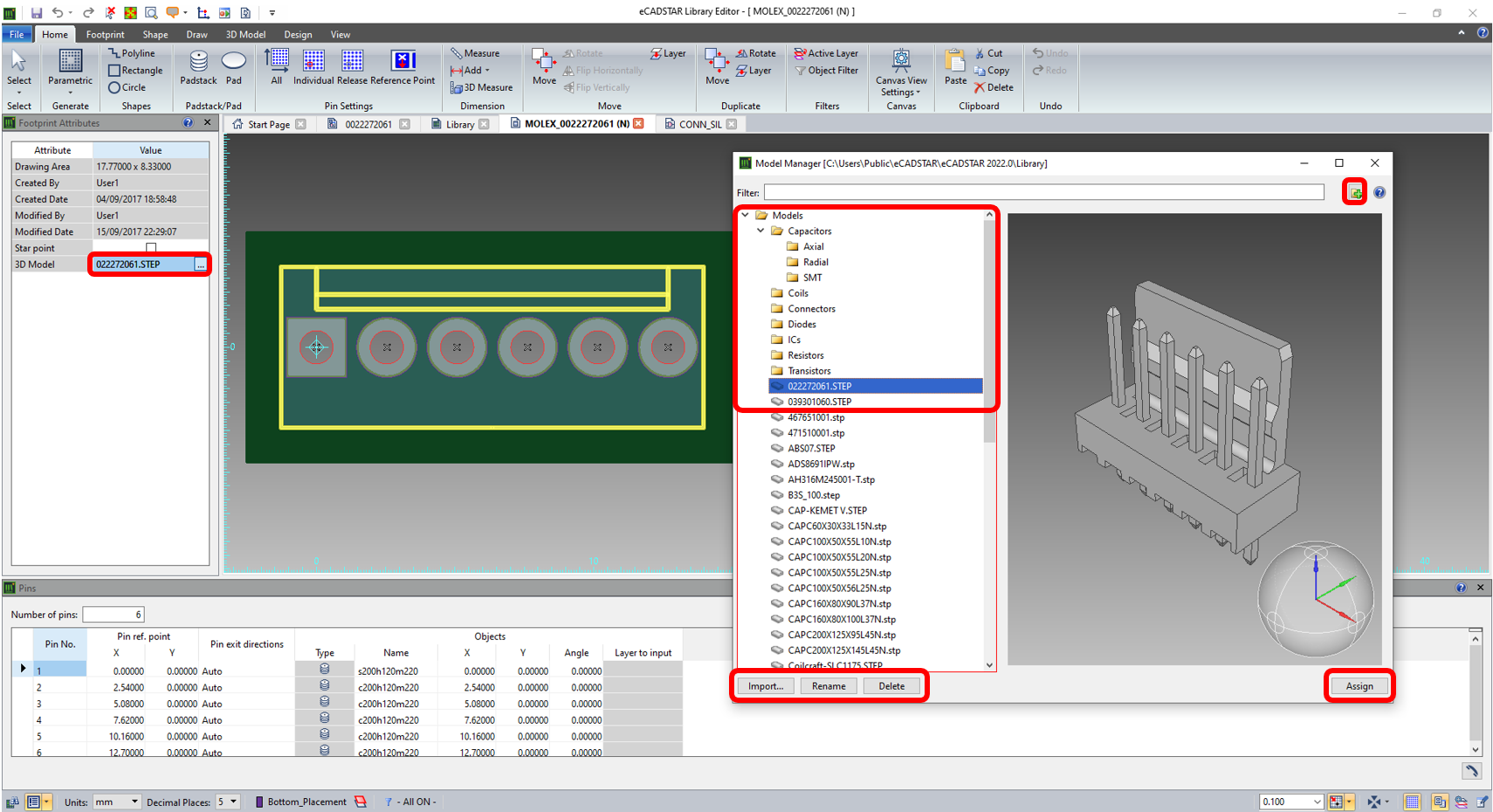Collapse the Capacitors folder

[760, 231]
